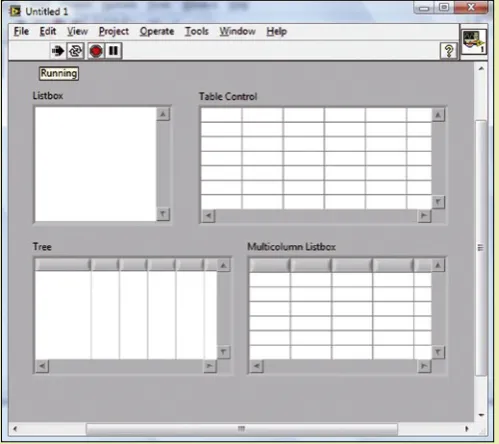Open the Operate menu
Viewport: 499px width, 444px height.
click(157, 31)
